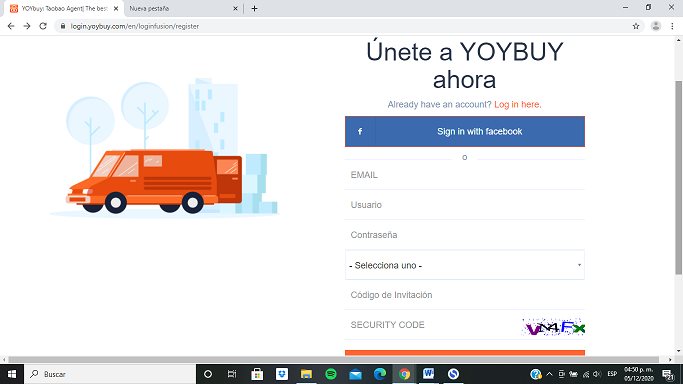Click the Código de Invitación field

(465, 295)
